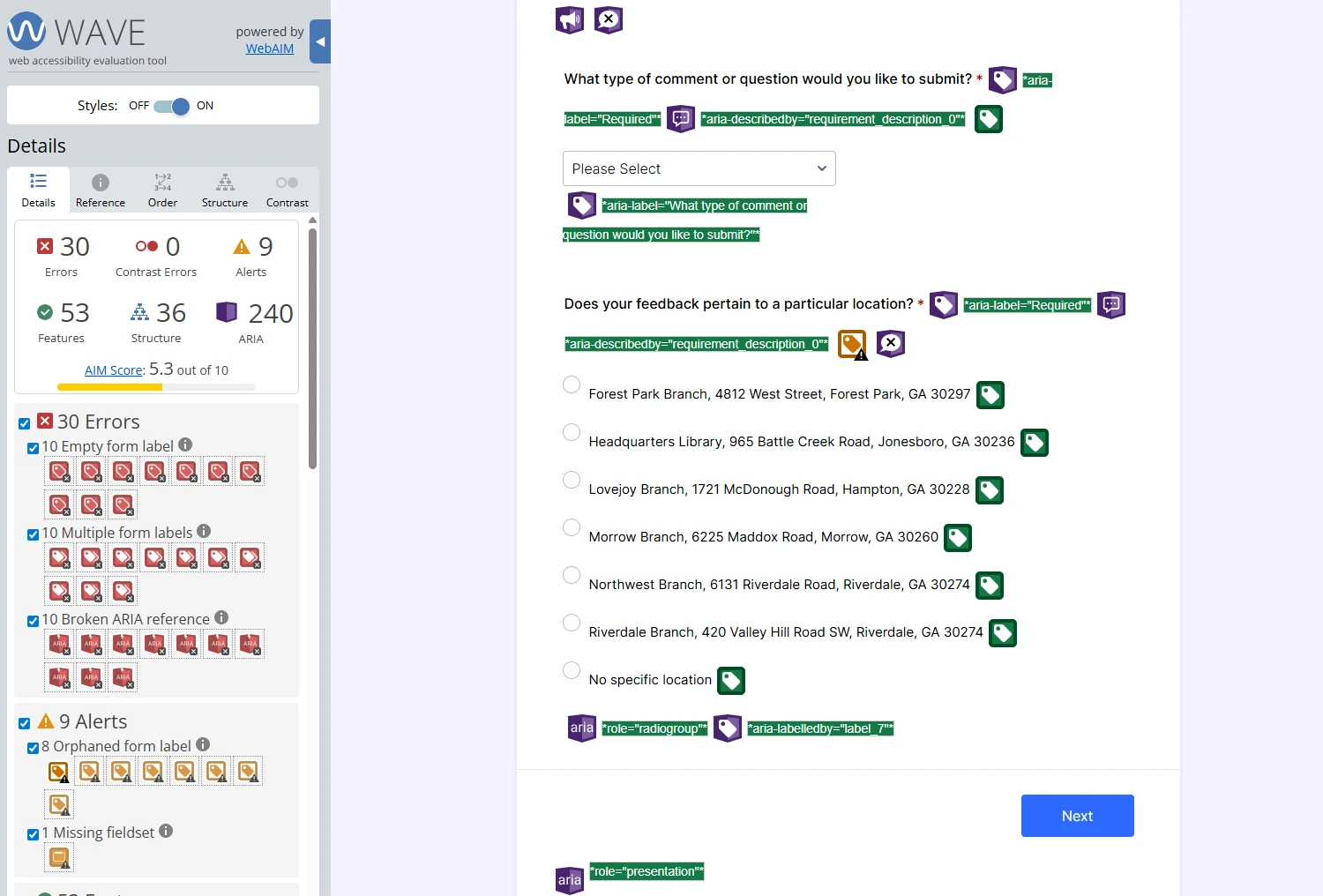Click the Next button
This screenshot has width=1323, height=896.
pyautogui.click(x=1077, y=816)
